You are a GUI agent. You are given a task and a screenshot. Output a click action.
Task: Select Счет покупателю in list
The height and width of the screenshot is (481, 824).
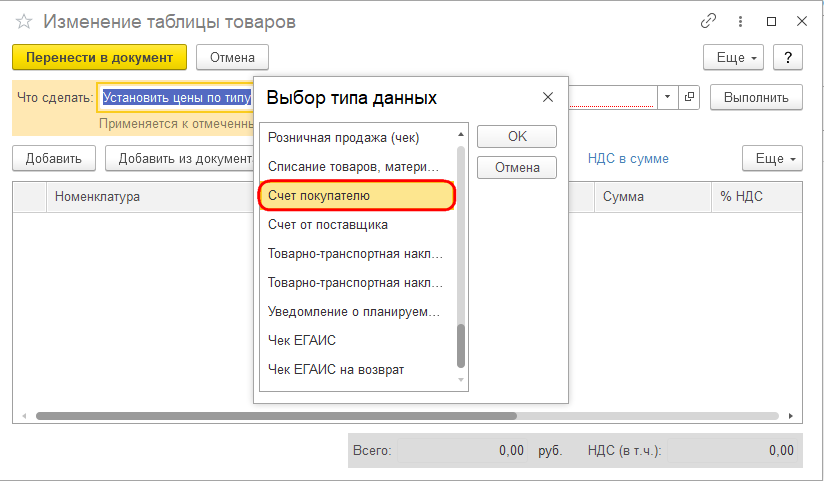point(358,196)
